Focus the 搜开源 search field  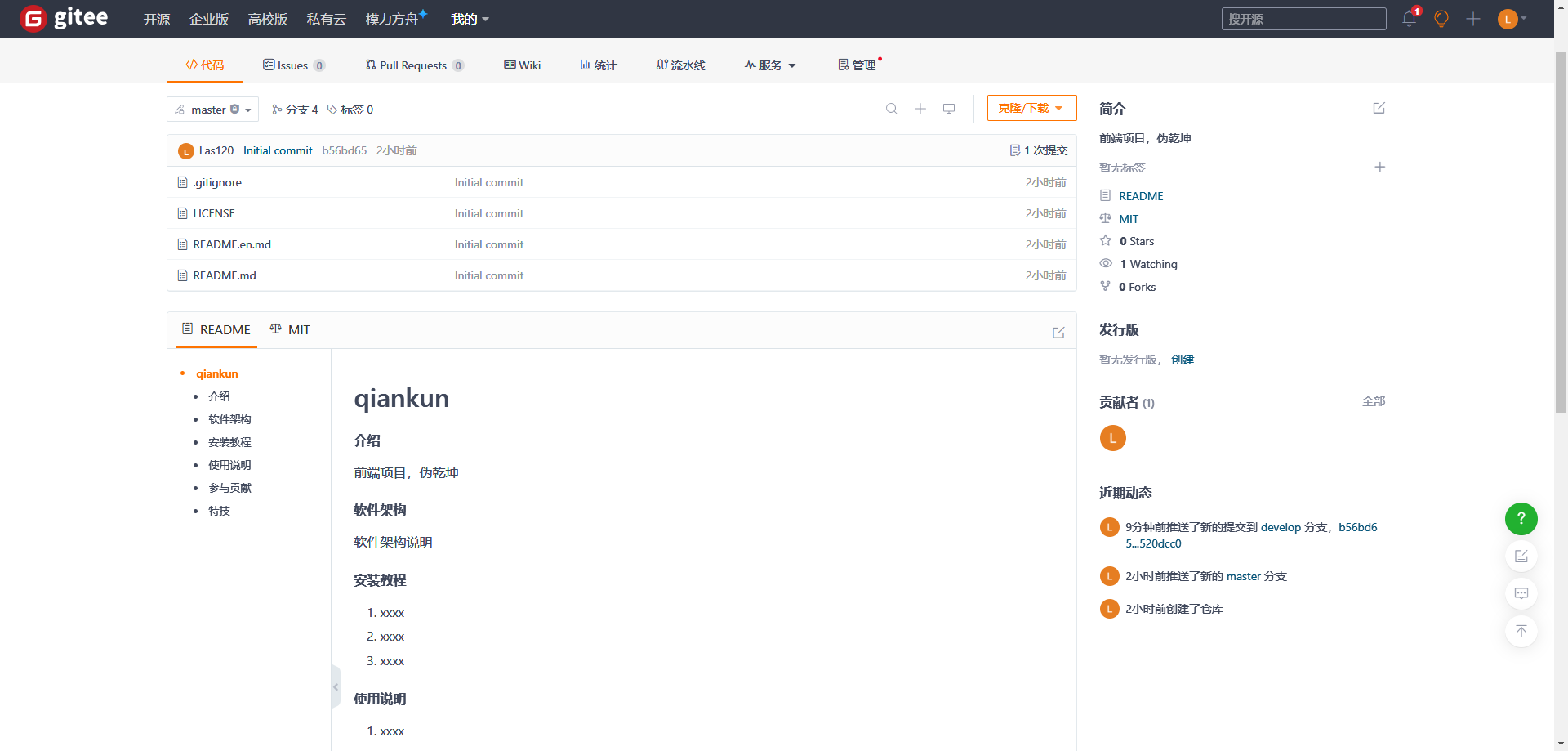(x=1304, y=19)
